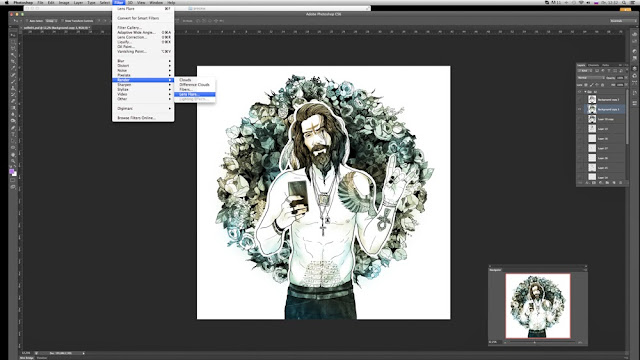Select the Crop tool
Image resolution: width=640 pixels, height=360 pixels.
click(x=13, y=62)
